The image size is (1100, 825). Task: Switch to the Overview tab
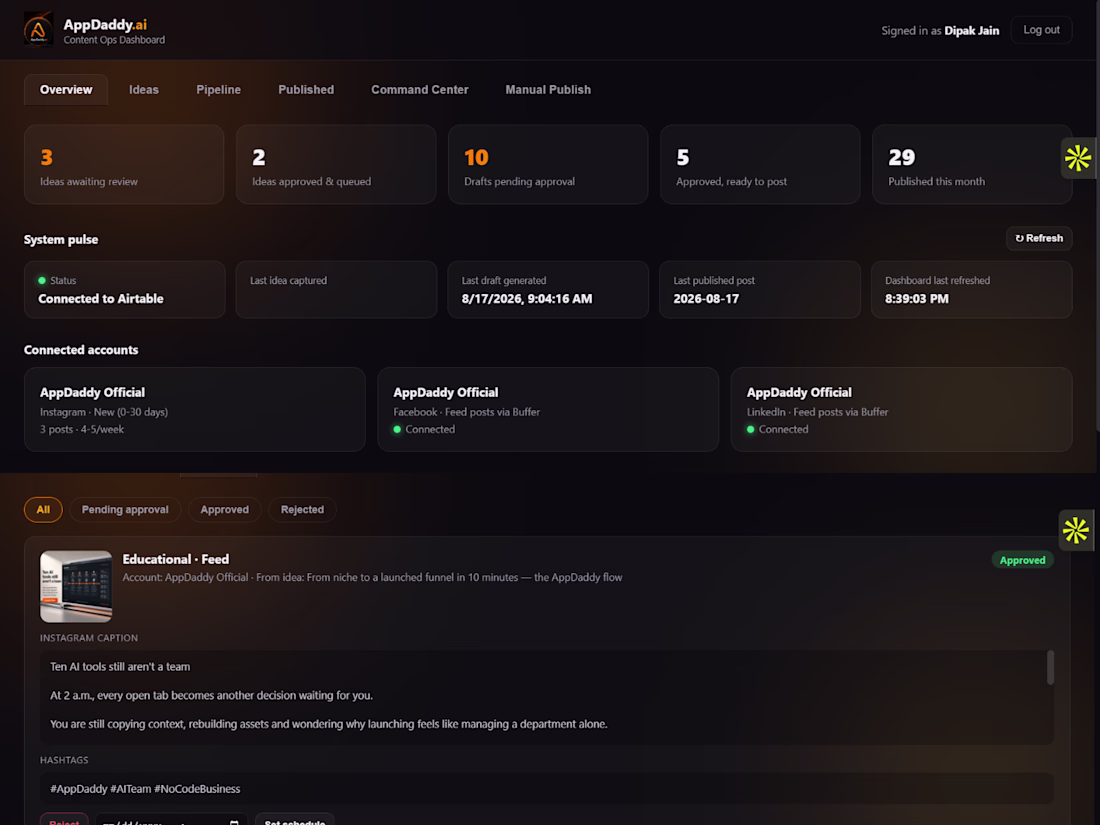66,90
